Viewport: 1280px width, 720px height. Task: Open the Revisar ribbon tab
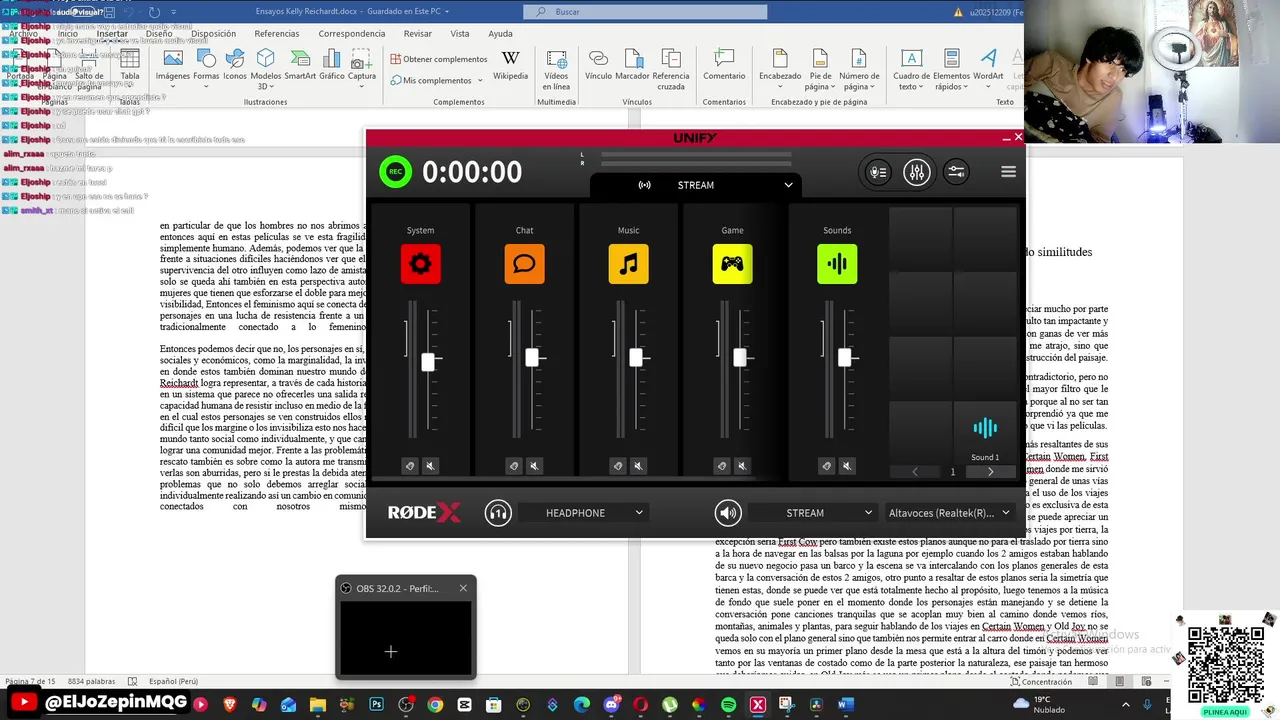pyautogui.click(x=418, y=33)
